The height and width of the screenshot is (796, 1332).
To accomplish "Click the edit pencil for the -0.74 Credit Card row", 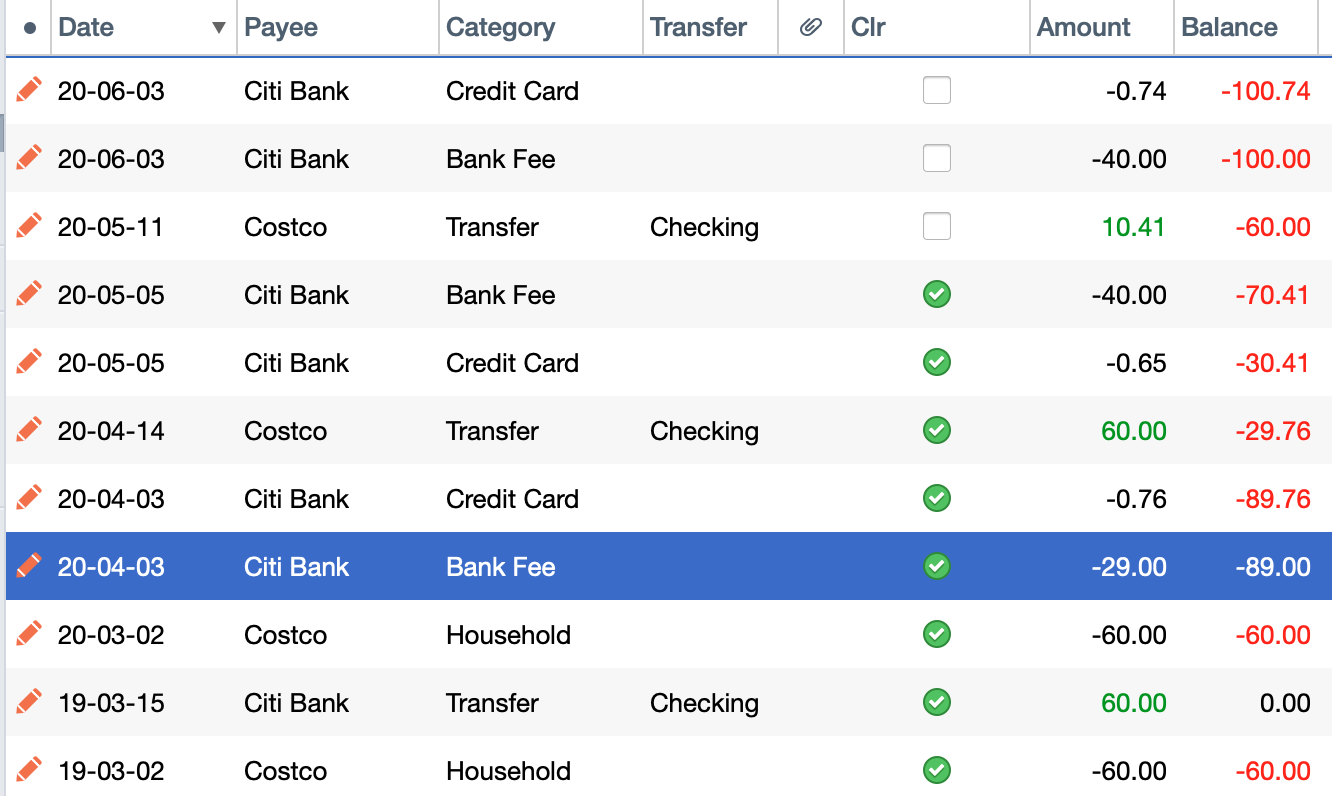I will [x=29, y=91].
